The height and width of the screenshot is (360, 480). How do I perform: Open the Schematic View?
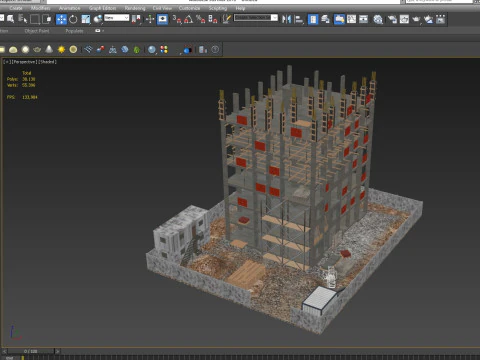(363, 19)
